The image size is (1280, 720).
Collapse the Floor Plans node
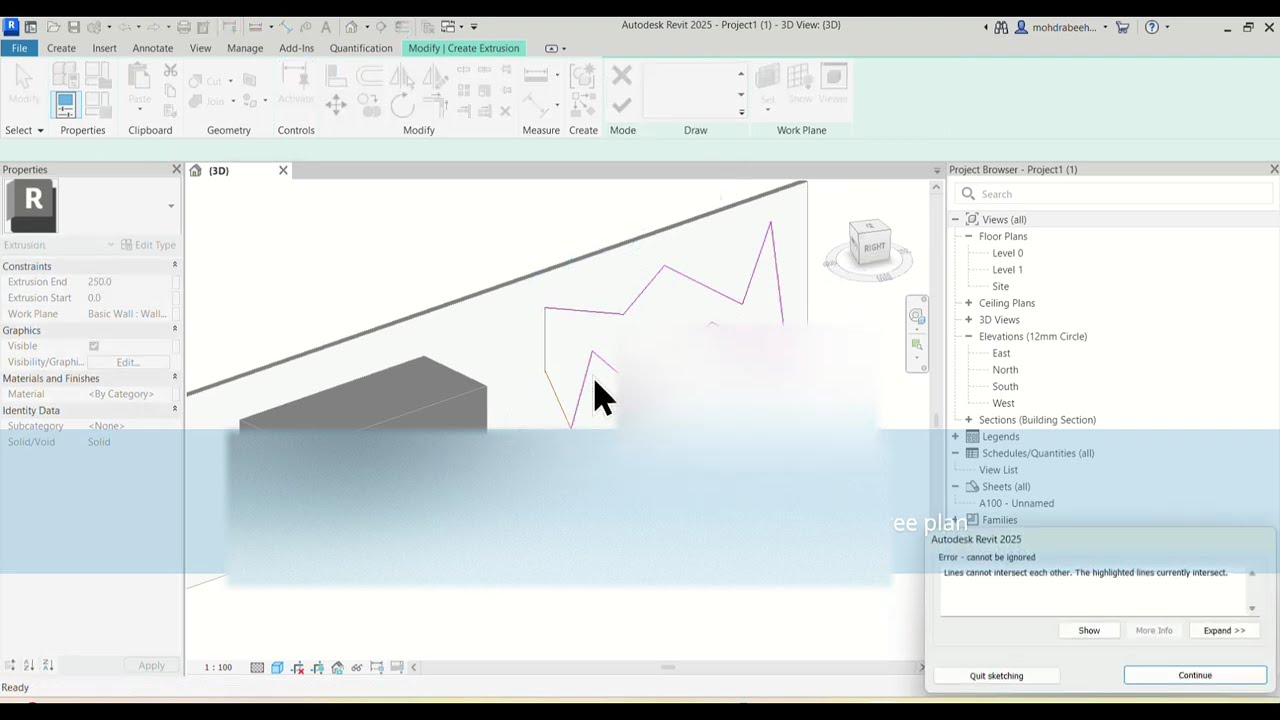[x=968, y=236]
